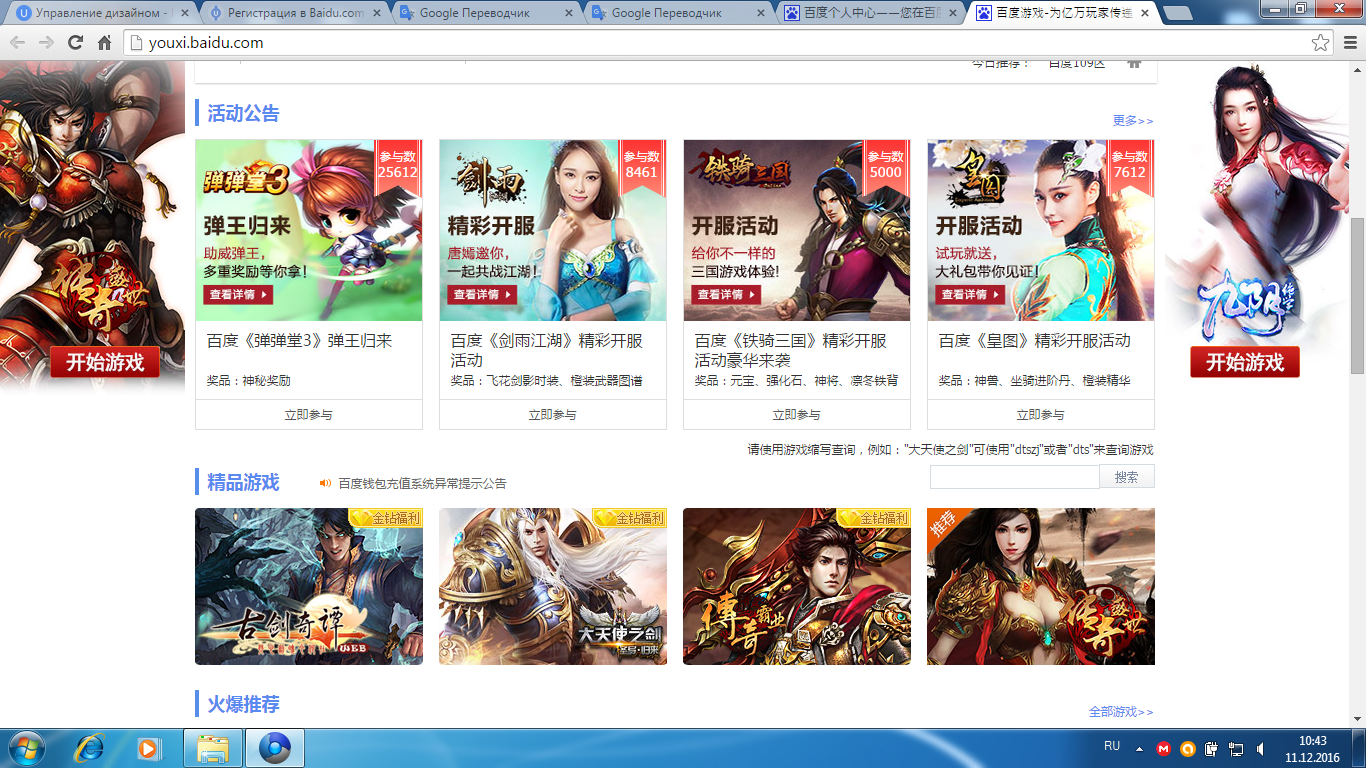Viewport: 1366px width, 768px height.
Task: Click 立即参与 under 弹弹堂3 弹王归来
Action: [x=309, y=414]
